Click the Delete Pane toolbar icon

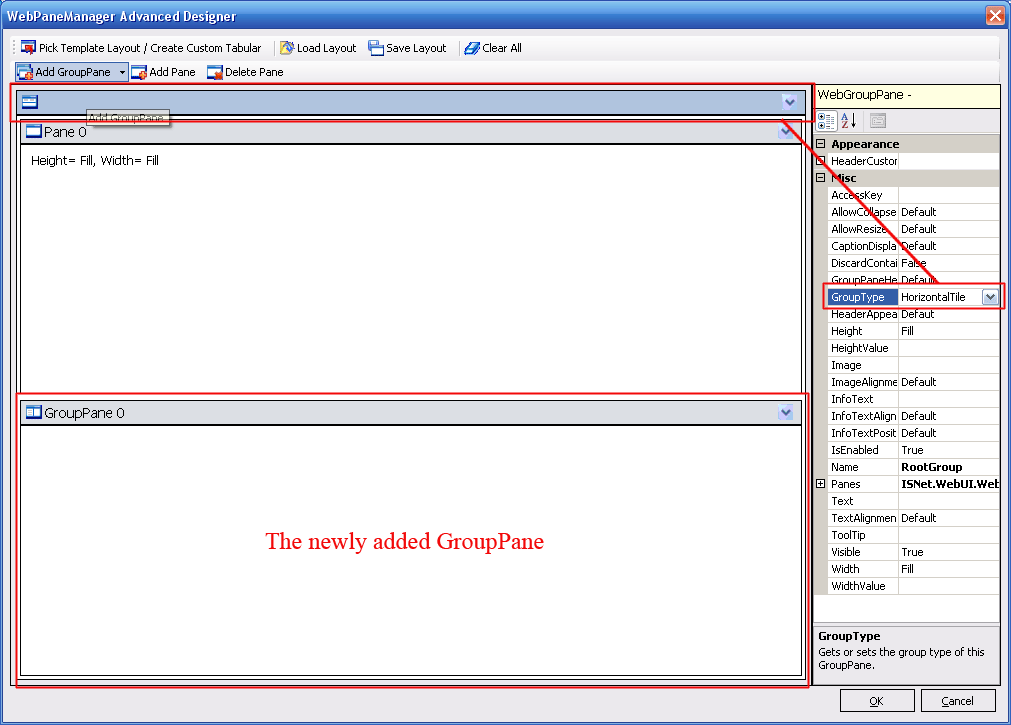coord(215,72)
